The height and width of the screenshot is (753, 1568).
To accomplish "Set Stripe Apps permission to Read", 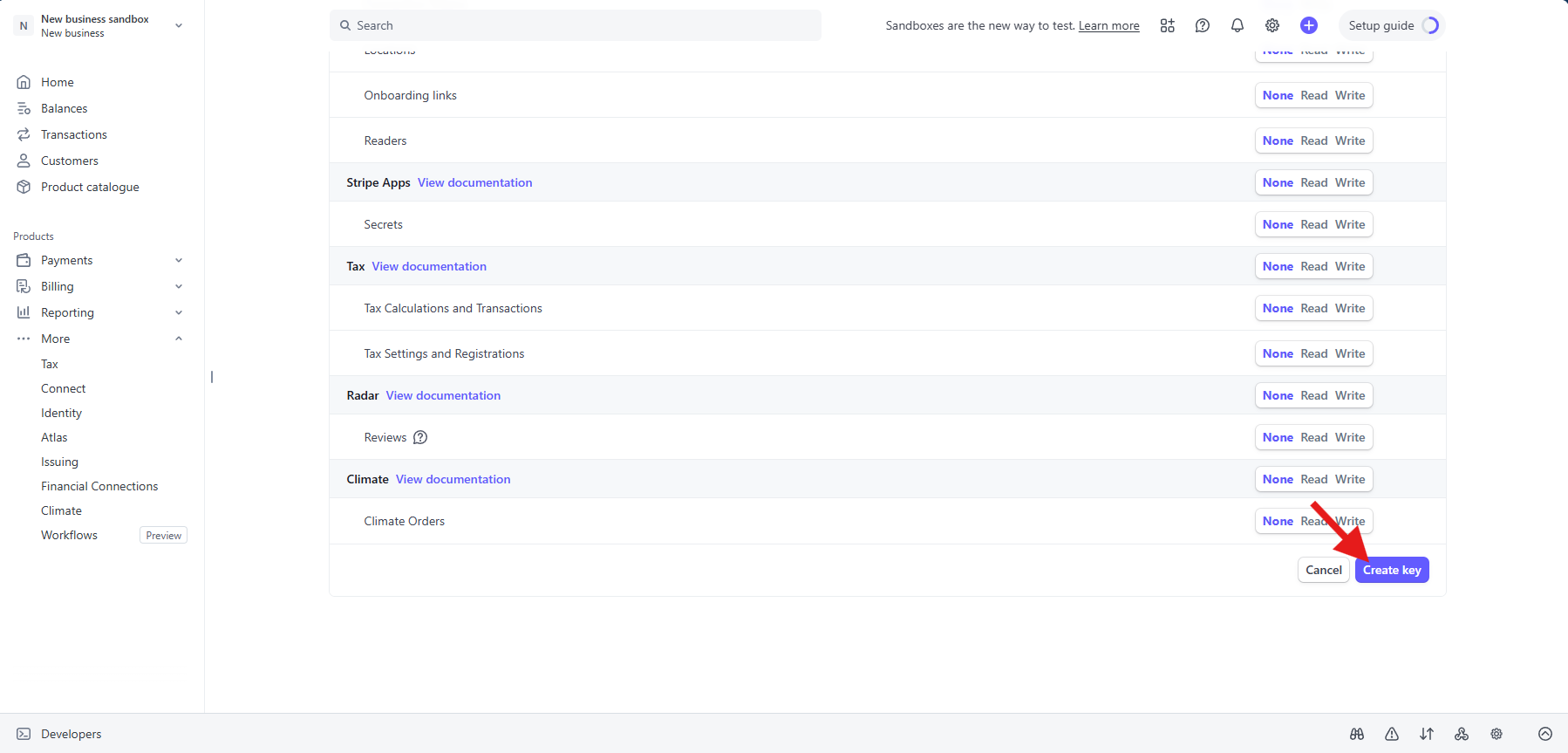I will (x=1314, y=182).
